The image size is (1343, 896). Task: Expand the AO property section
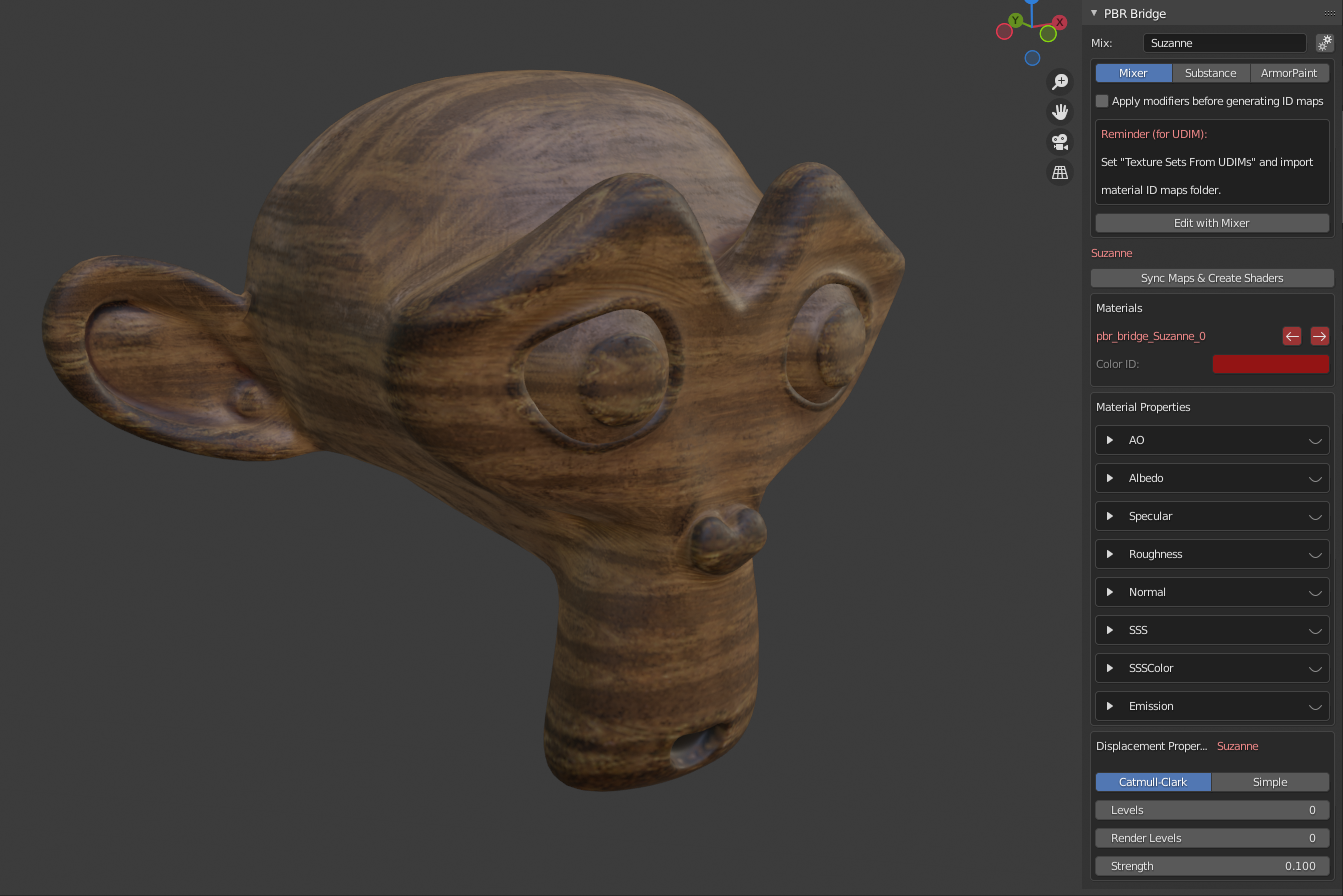click(1110, 440)
